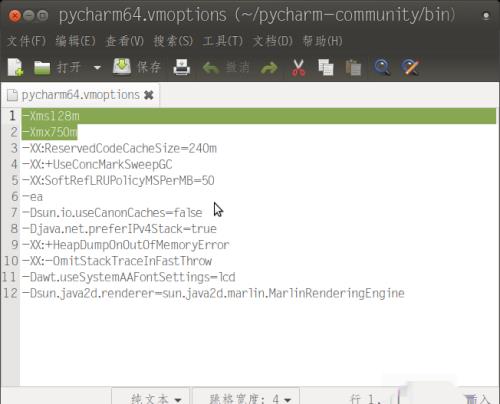The image size is (500, 404).
Task: Open the 搜索(S) menu
Action: 173,41
